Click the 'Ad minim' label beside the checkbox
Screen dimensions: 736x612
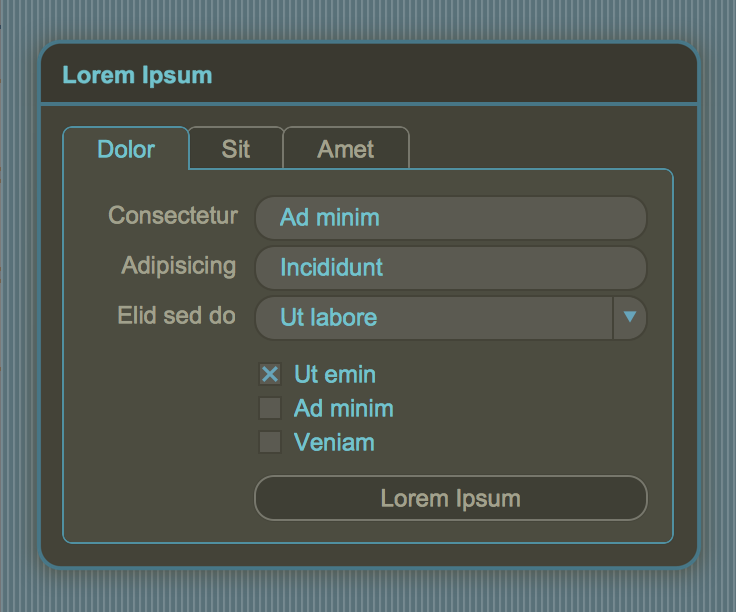344,408
